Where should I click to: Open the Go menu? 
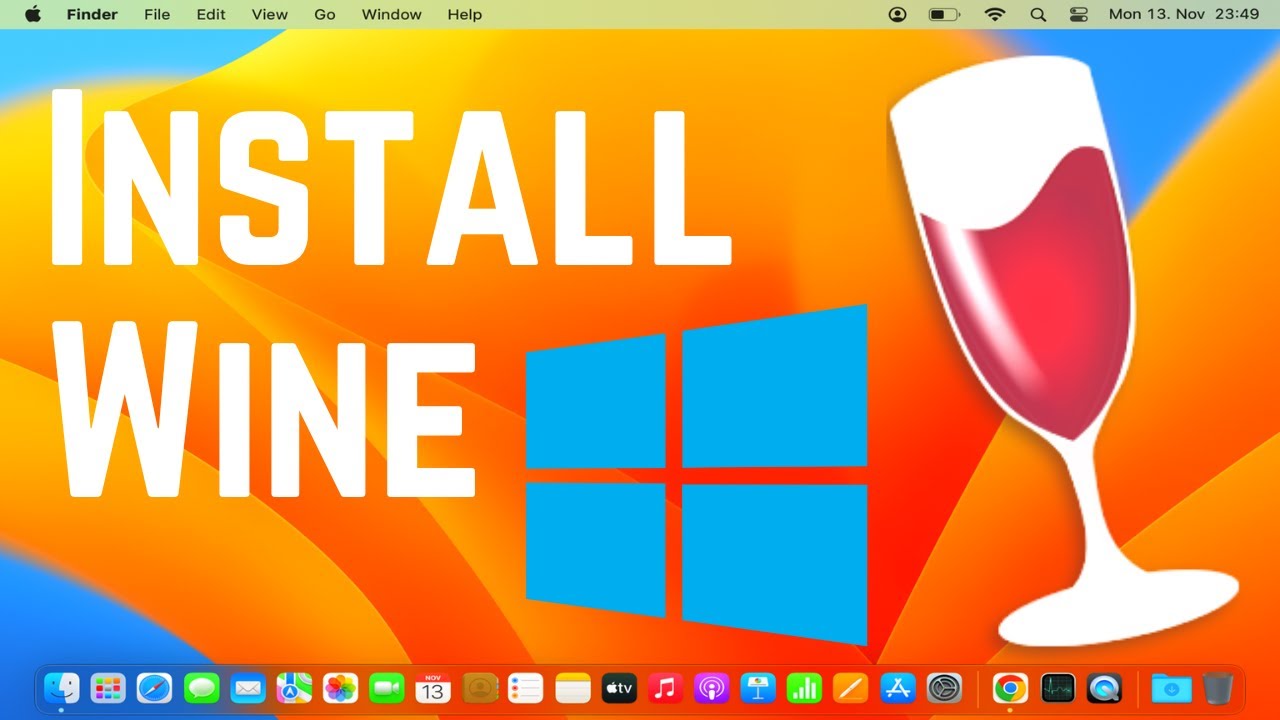325,14
